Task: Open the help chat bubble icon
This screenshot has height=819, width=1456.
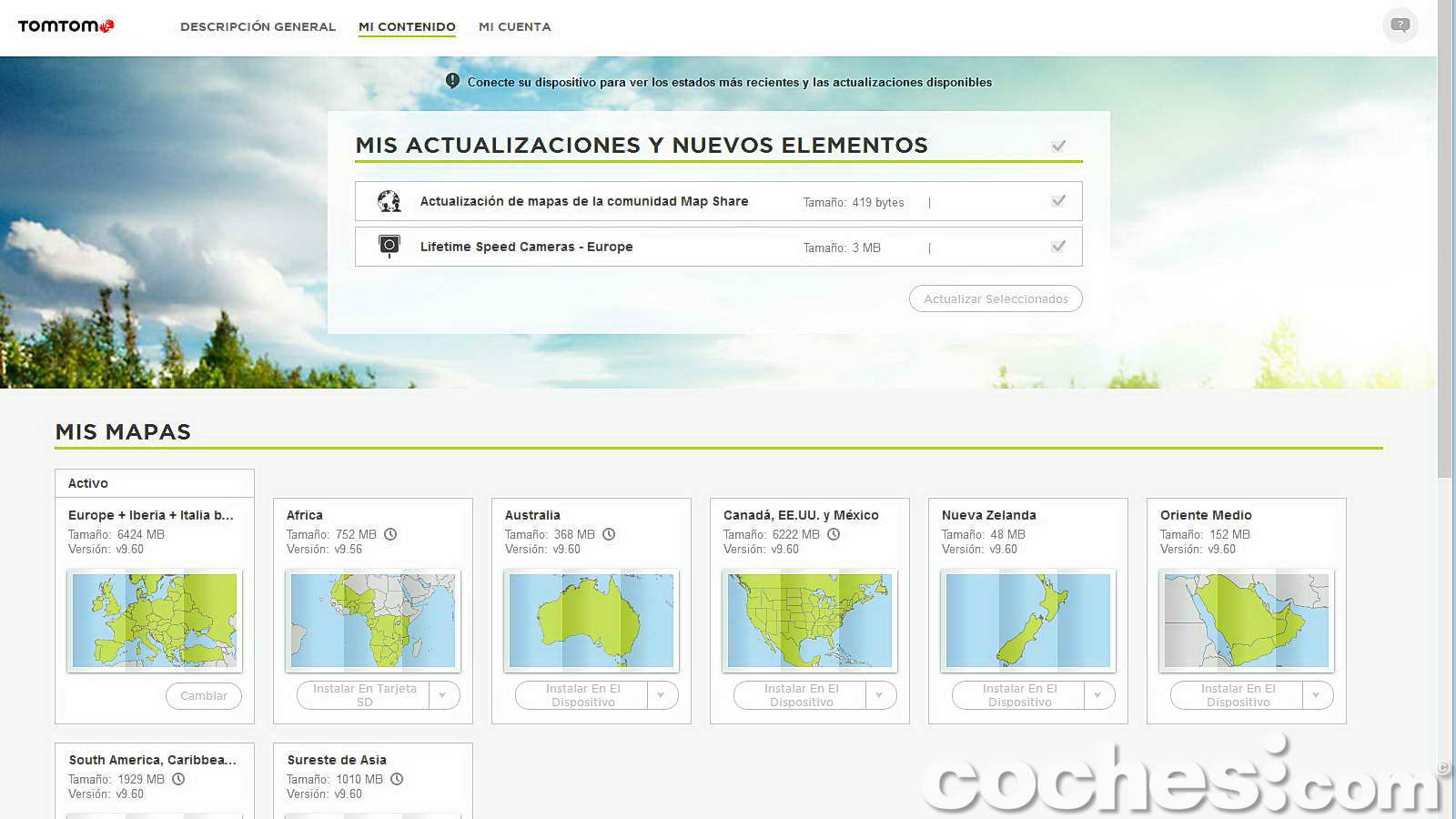Action: [1400, 25]
